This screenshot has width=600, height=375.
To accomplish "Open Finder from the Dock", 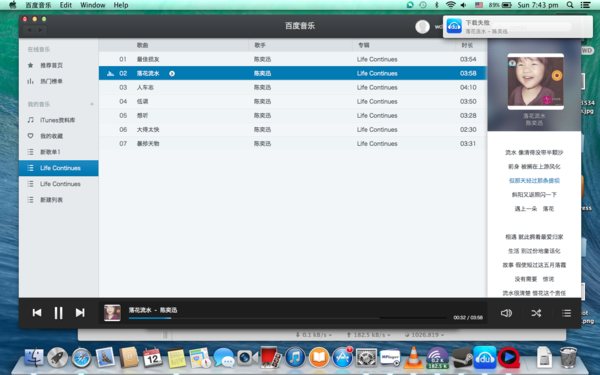I will tap(34, 358).
